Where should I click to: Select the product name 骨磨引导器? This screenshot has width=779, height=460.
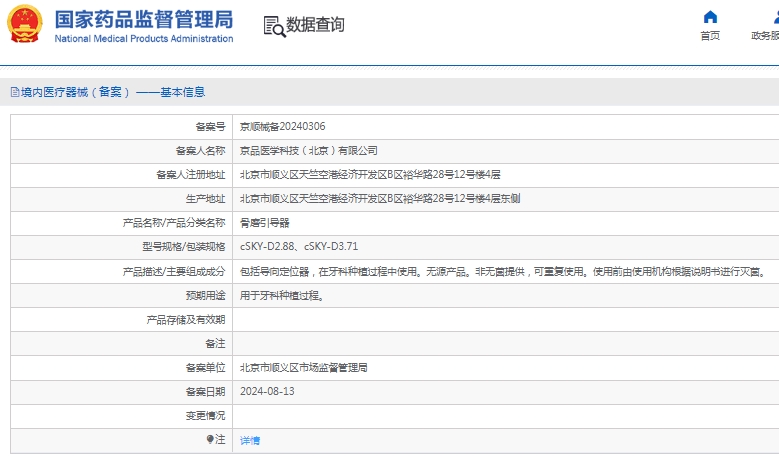[265, 223]
